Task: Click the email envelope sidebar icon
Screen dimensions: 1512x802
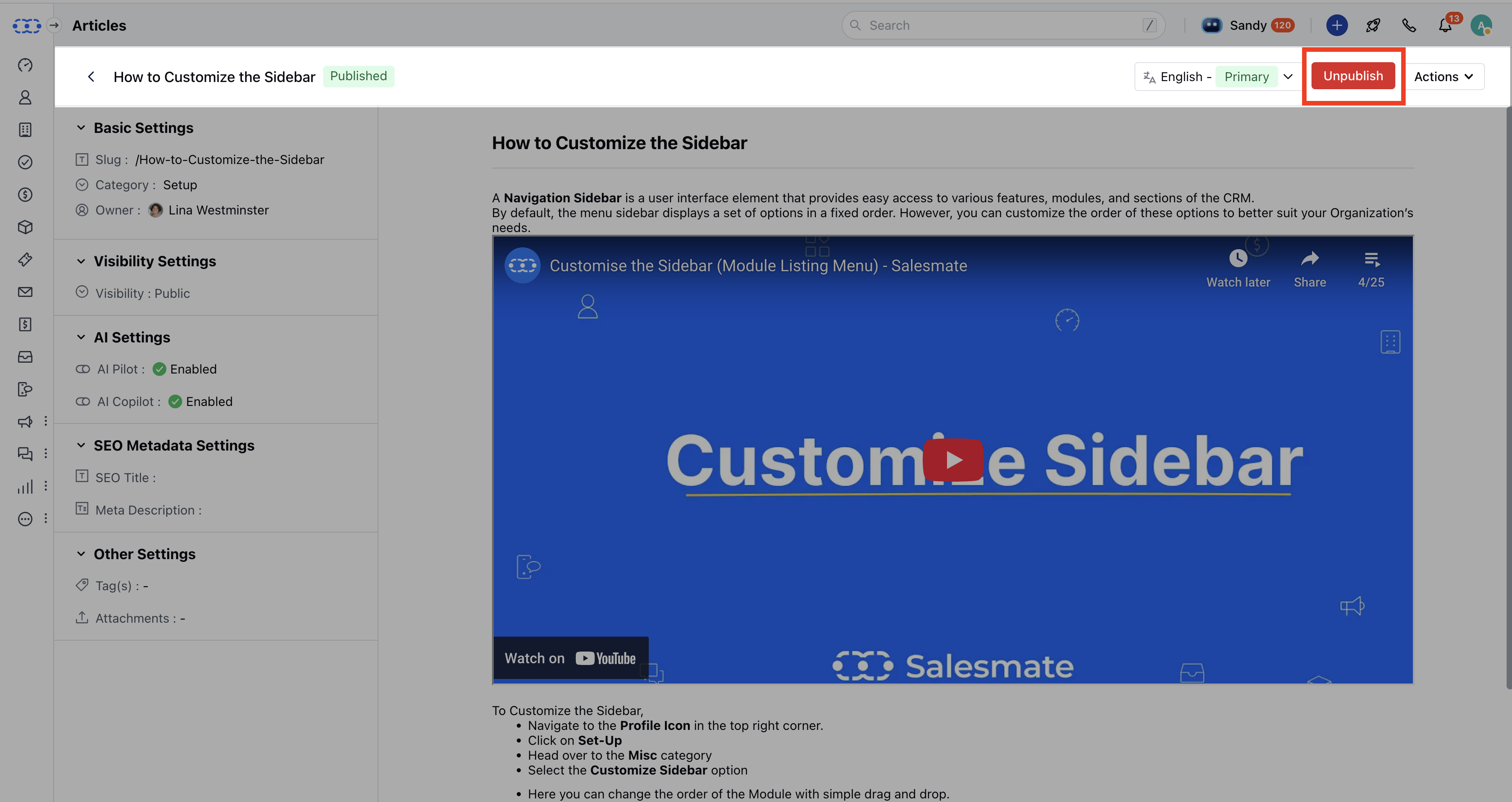Action: tap(25, 292)
